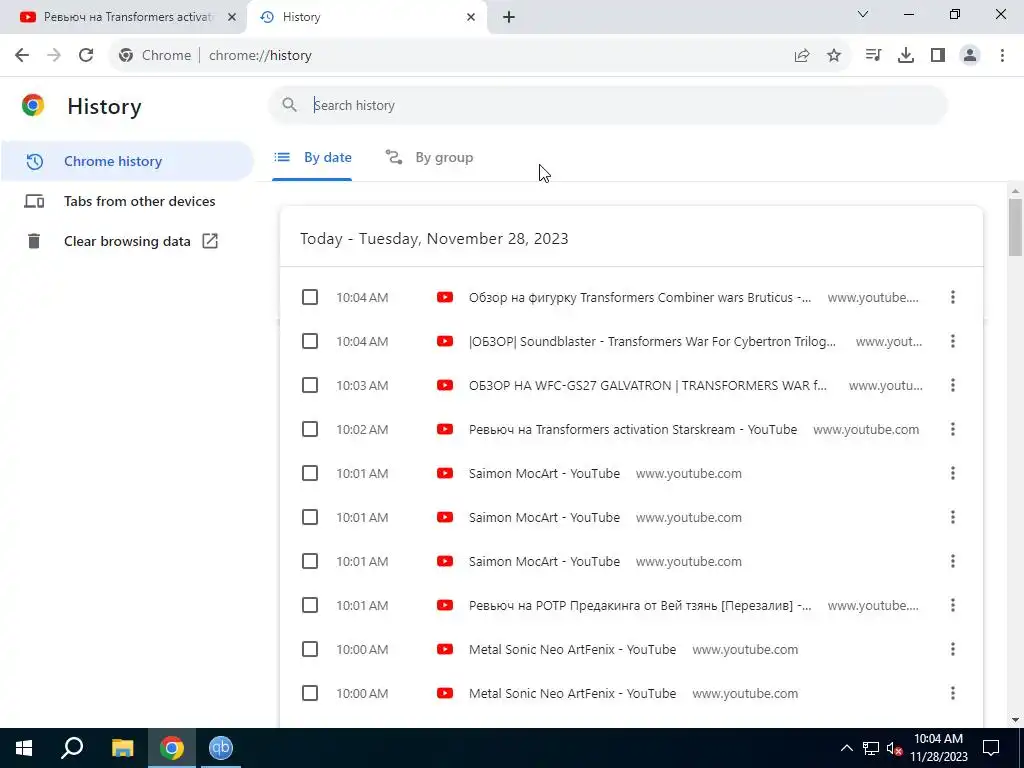Screen dimensions: 1024x768
Task: Open the Chrome downloads icon
Action: pyautogui.click(x=906, y=56)
